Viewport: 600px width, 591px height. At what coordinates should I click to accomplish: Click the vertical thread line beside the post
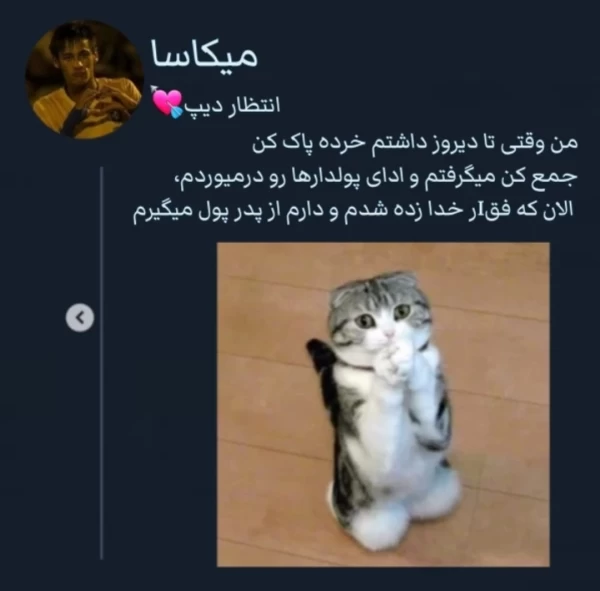pyautogui.click(x=101, y=363)
